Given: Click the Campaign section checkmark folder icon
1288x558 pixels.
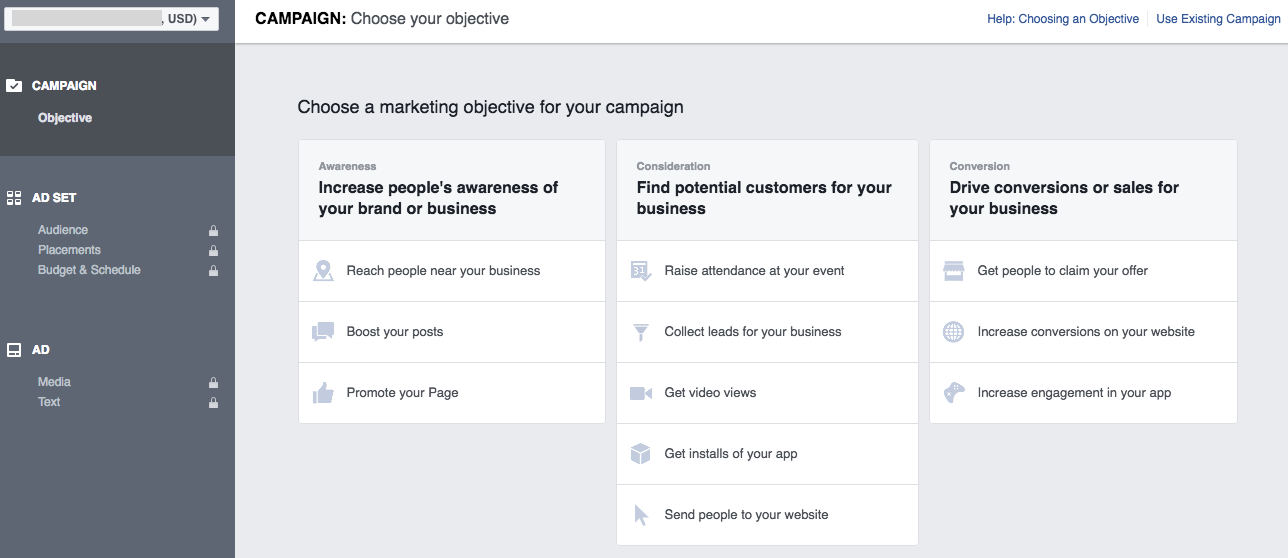Looking at the screenshot, I should [x=14, y=86].
